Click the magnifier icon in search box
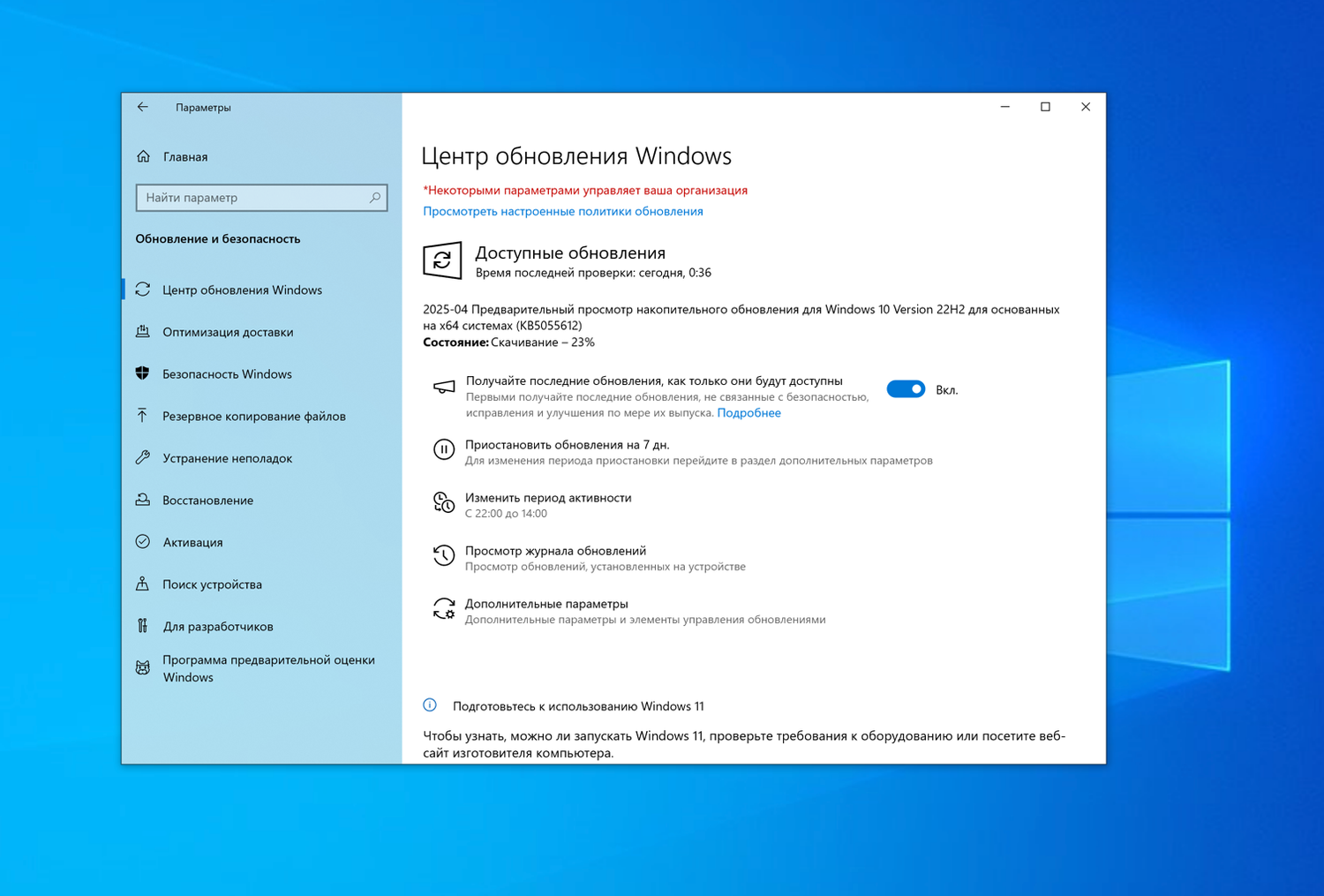 click(375, 198)
